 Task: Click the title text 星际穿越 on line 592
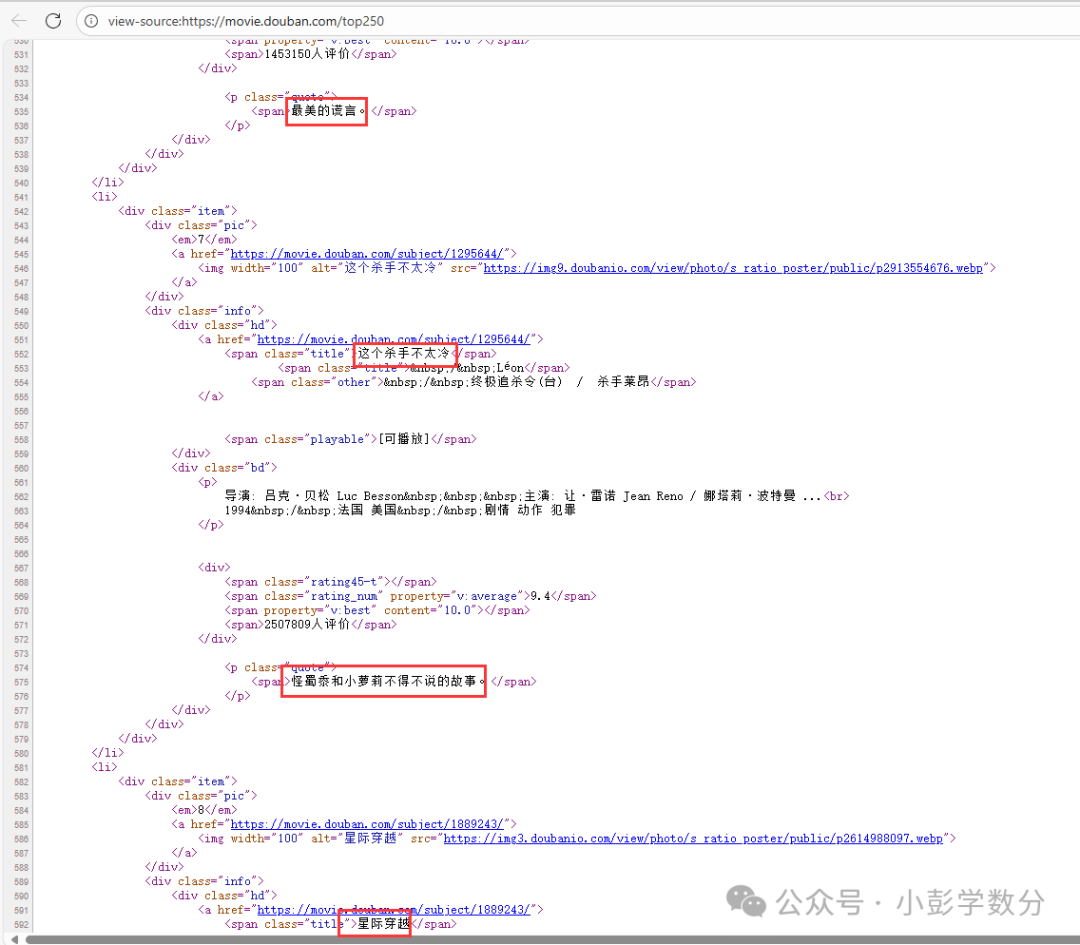coord(384,924)
